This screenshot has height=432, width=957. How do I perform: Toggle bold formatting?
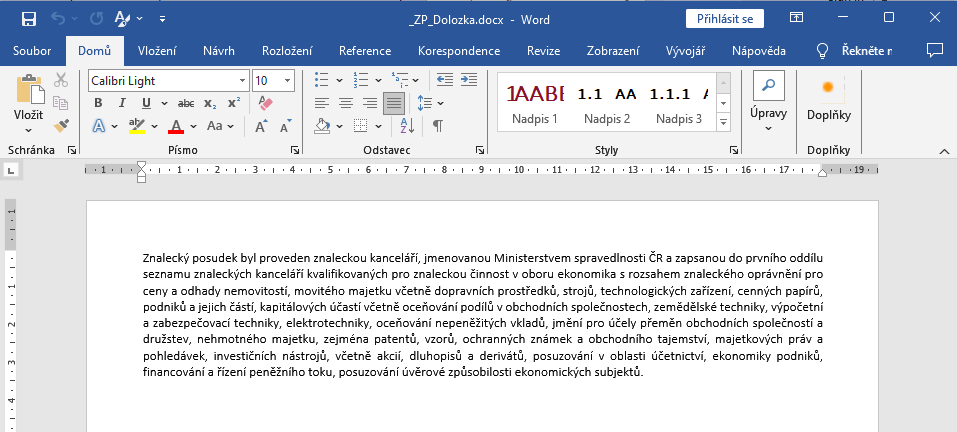[x=98, y=103]
